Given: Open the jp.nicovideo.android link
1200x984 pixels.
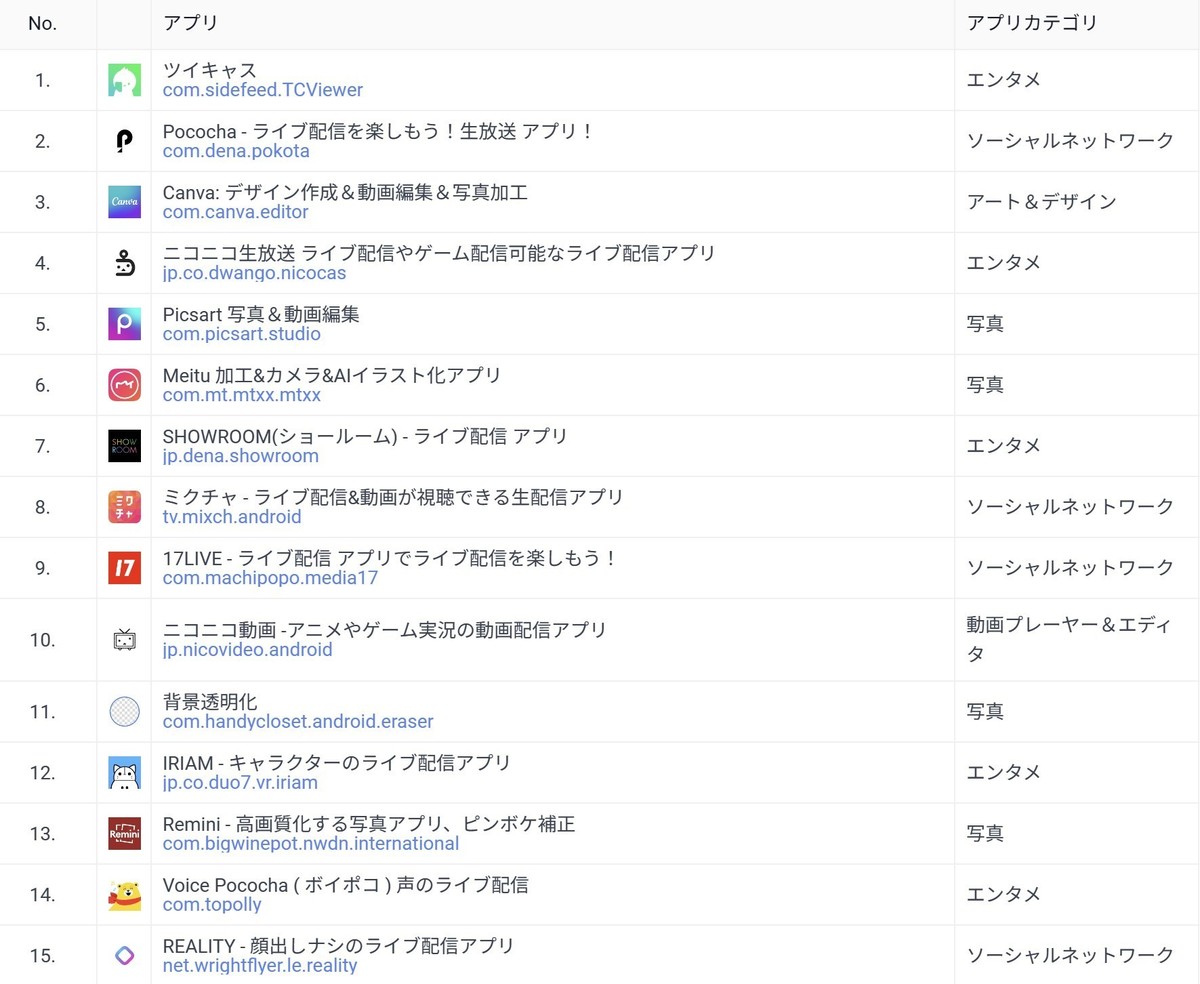Looking at the screenshot, I should (x=248, y=650).
